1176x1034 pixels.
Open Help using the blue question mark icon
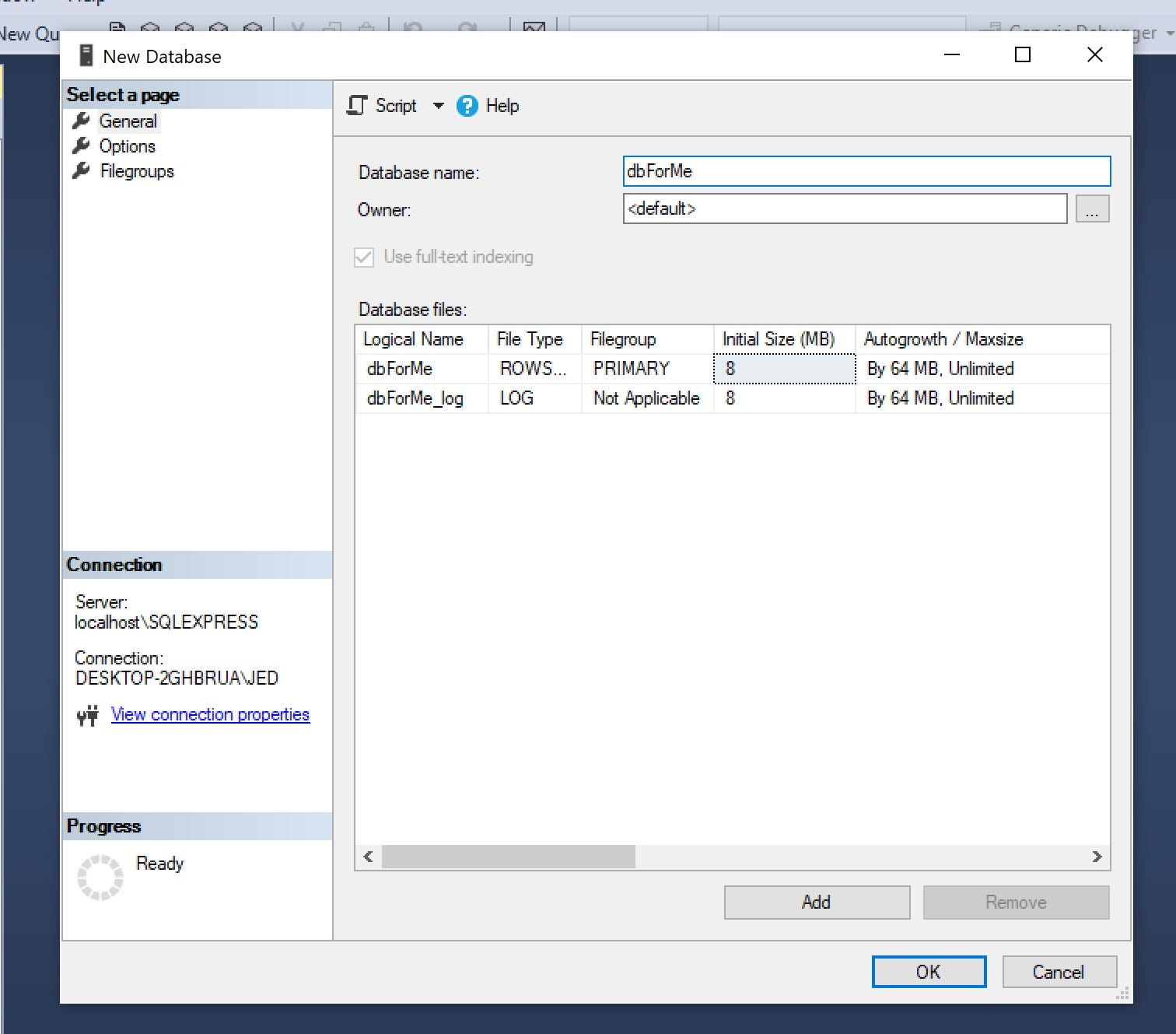466,106
